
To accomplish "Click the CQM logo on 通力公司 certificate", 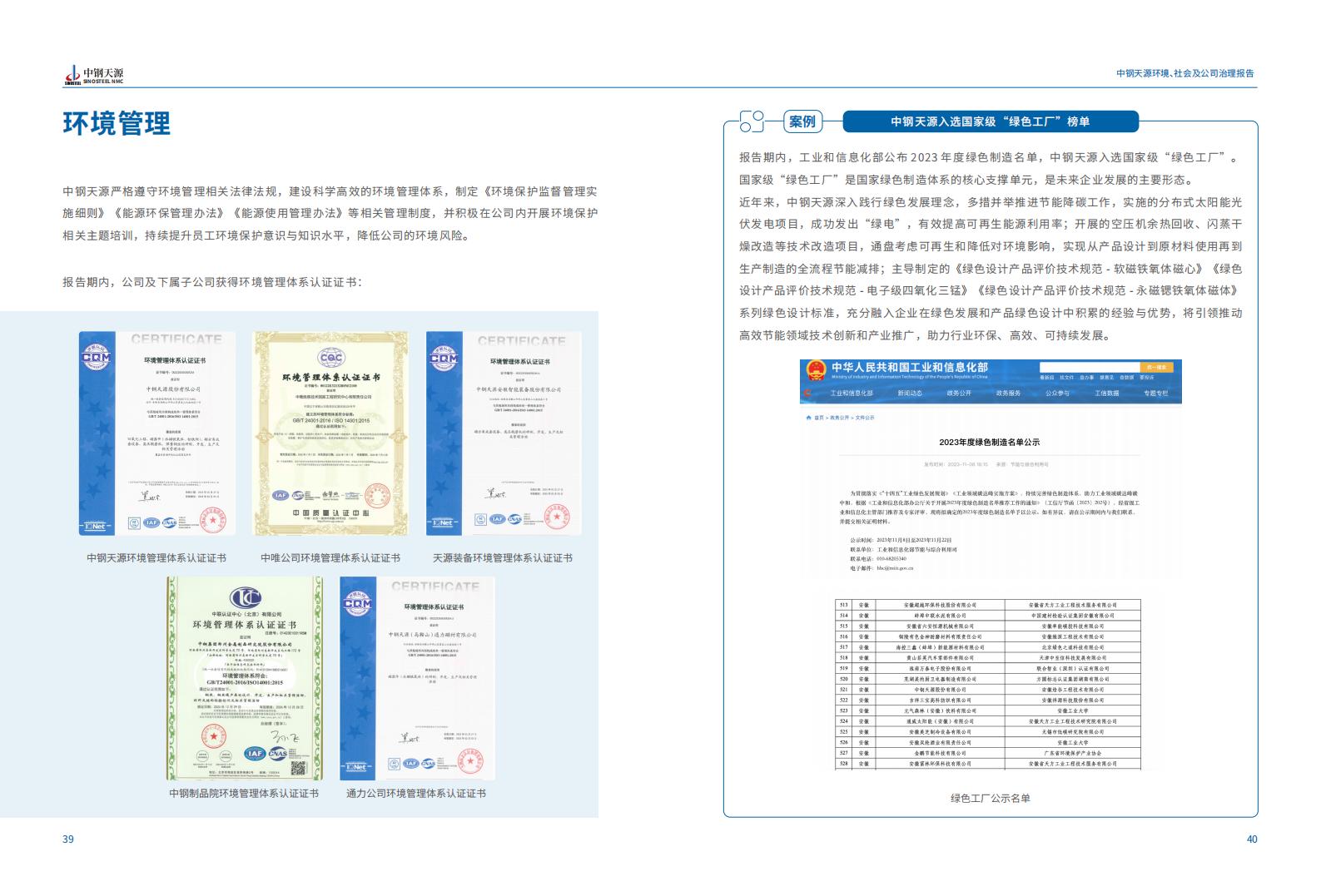I will 356,602.
